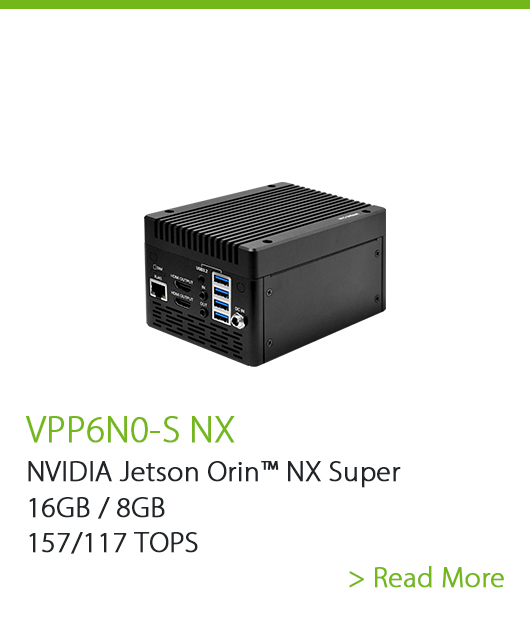Viewport: 530px width, 620px height.
Task: Click the audio IN jack
Action: (x=203, y=296)
